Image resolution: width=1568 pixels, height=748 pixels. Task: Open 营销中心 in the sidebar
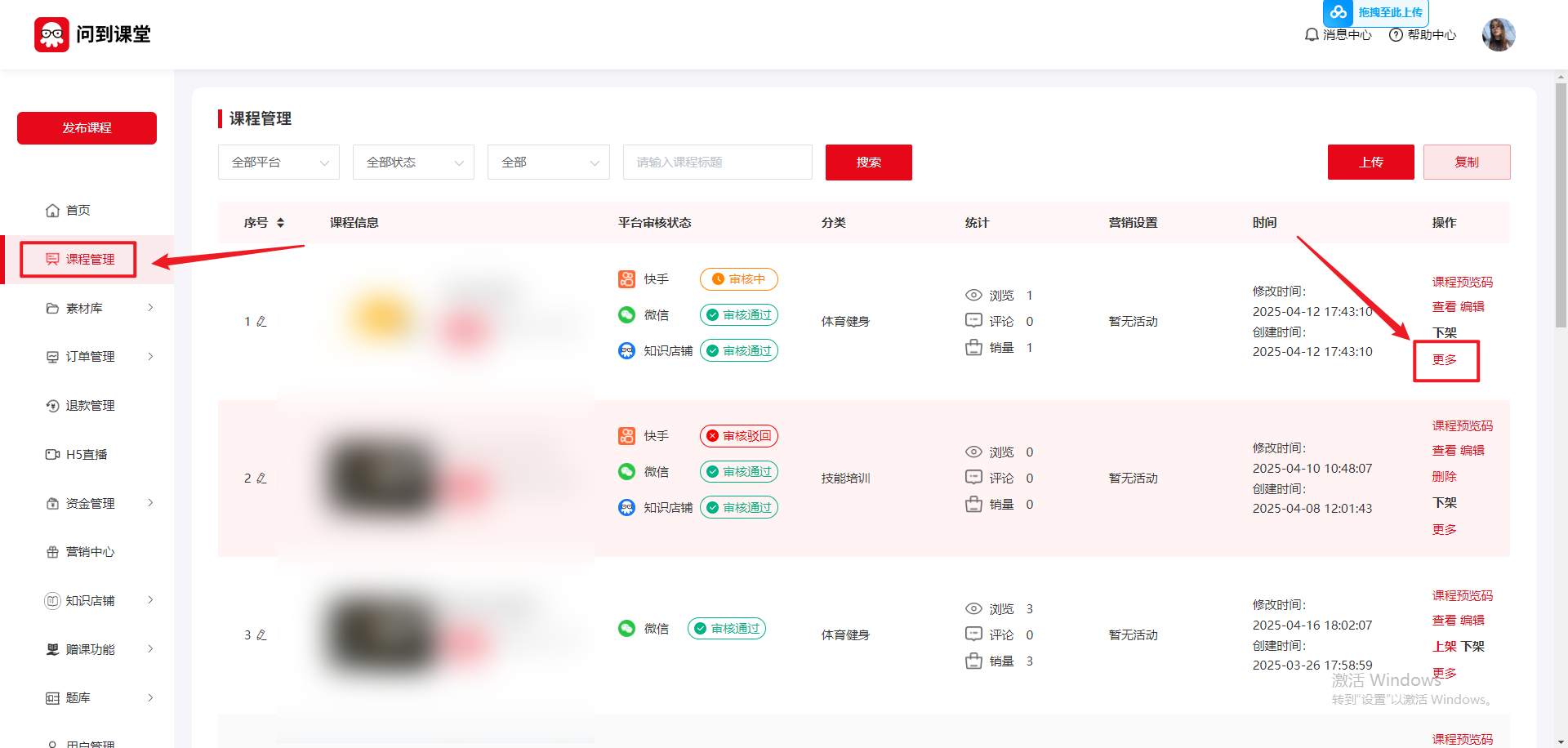90,552
